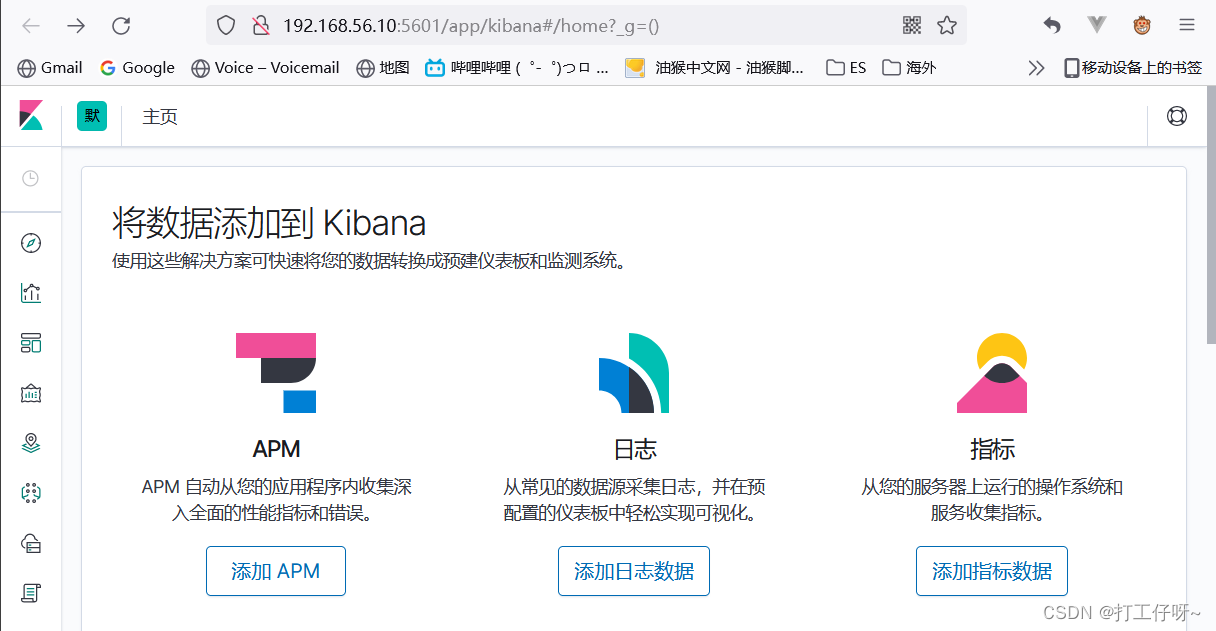1216x631 pixels.
Task: Open Logs icon in sidebar
Action: (x=31, y=593)
